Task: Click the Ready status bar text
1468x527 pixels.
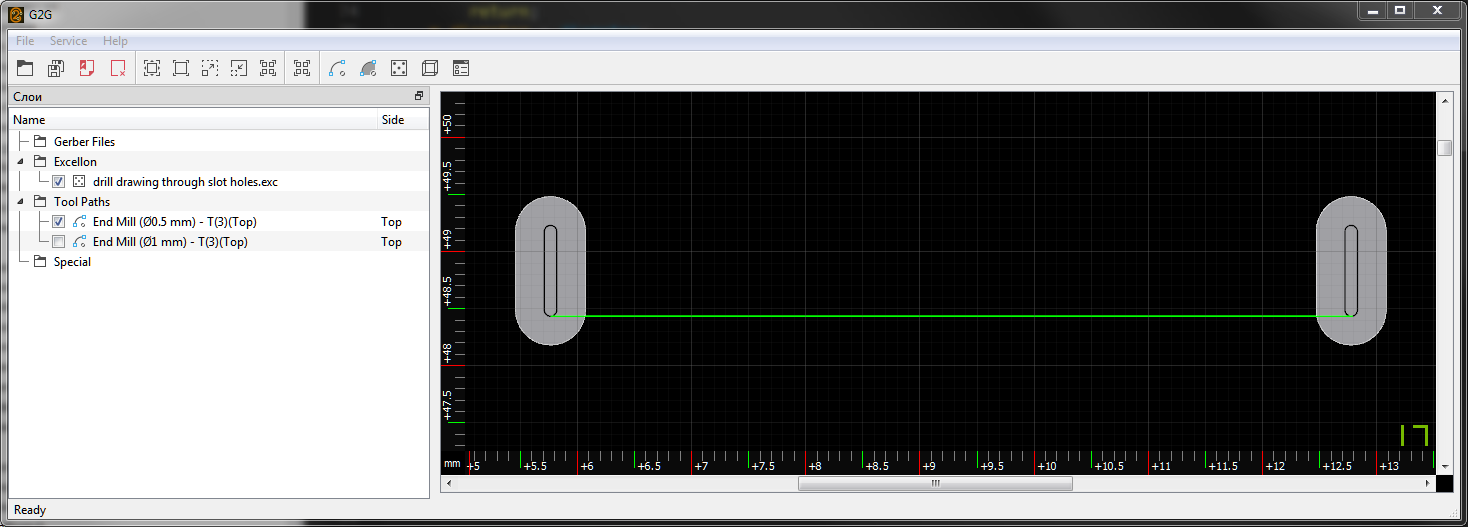Action: [x=30, y=510]
